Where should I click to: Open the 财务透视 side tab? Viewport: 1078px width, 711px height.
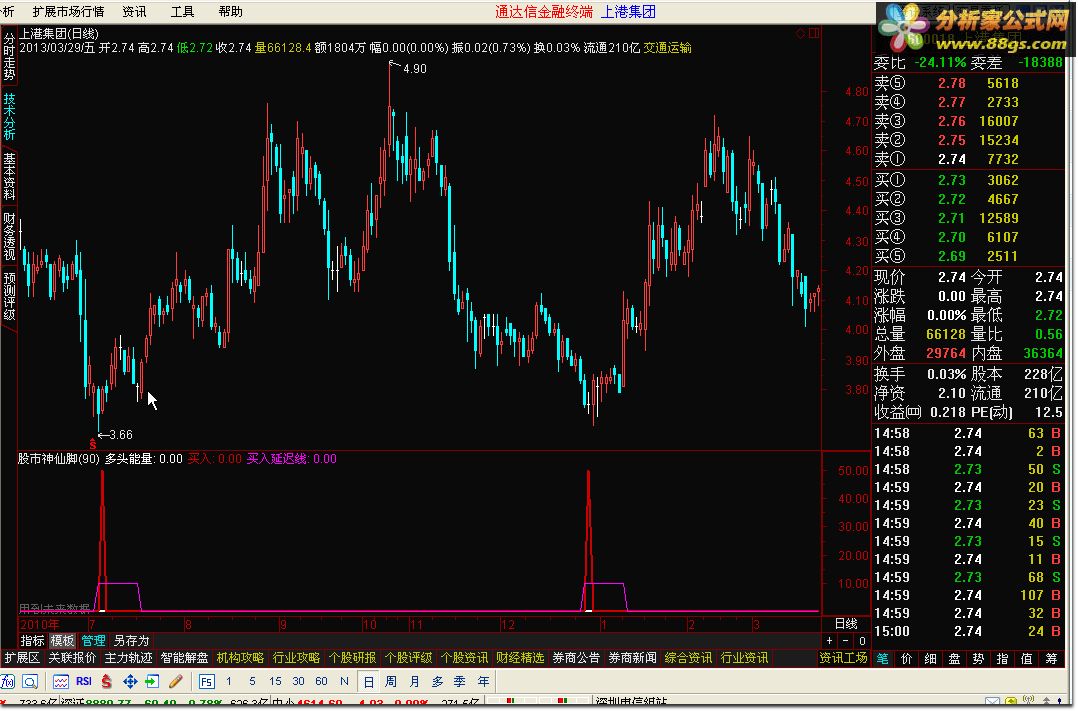click(9, 237)
